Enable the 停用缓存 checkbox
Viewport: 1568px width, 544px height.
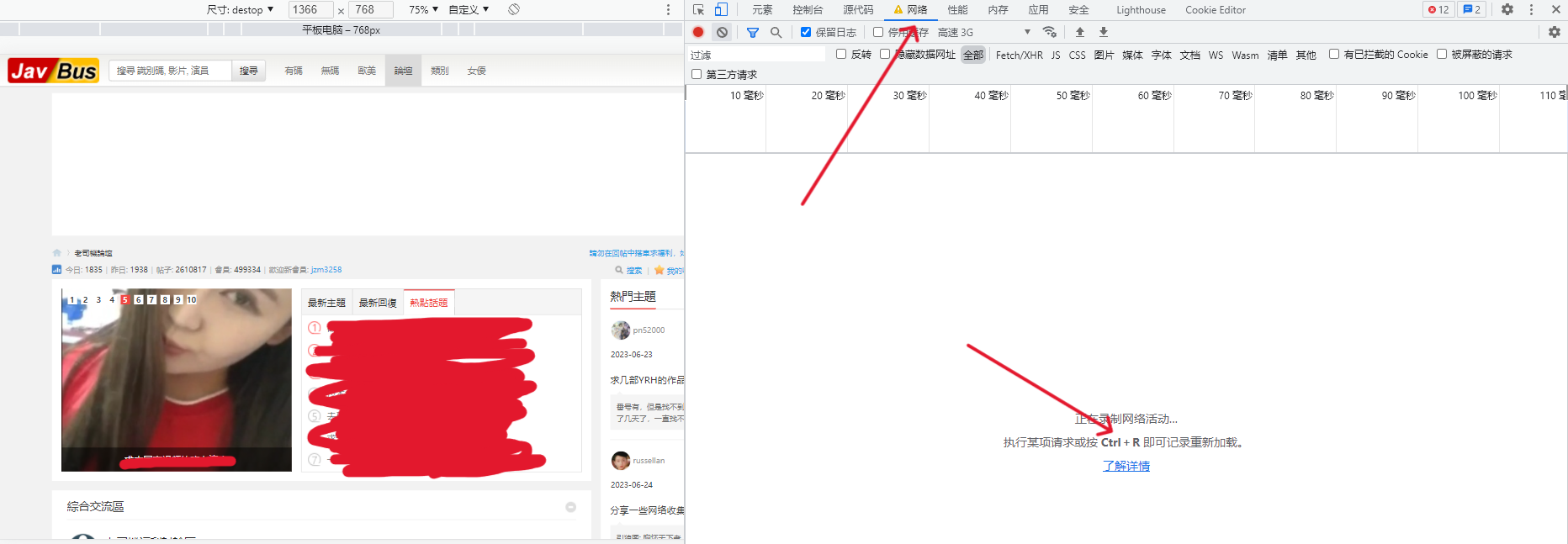click(x=878, y=32)
